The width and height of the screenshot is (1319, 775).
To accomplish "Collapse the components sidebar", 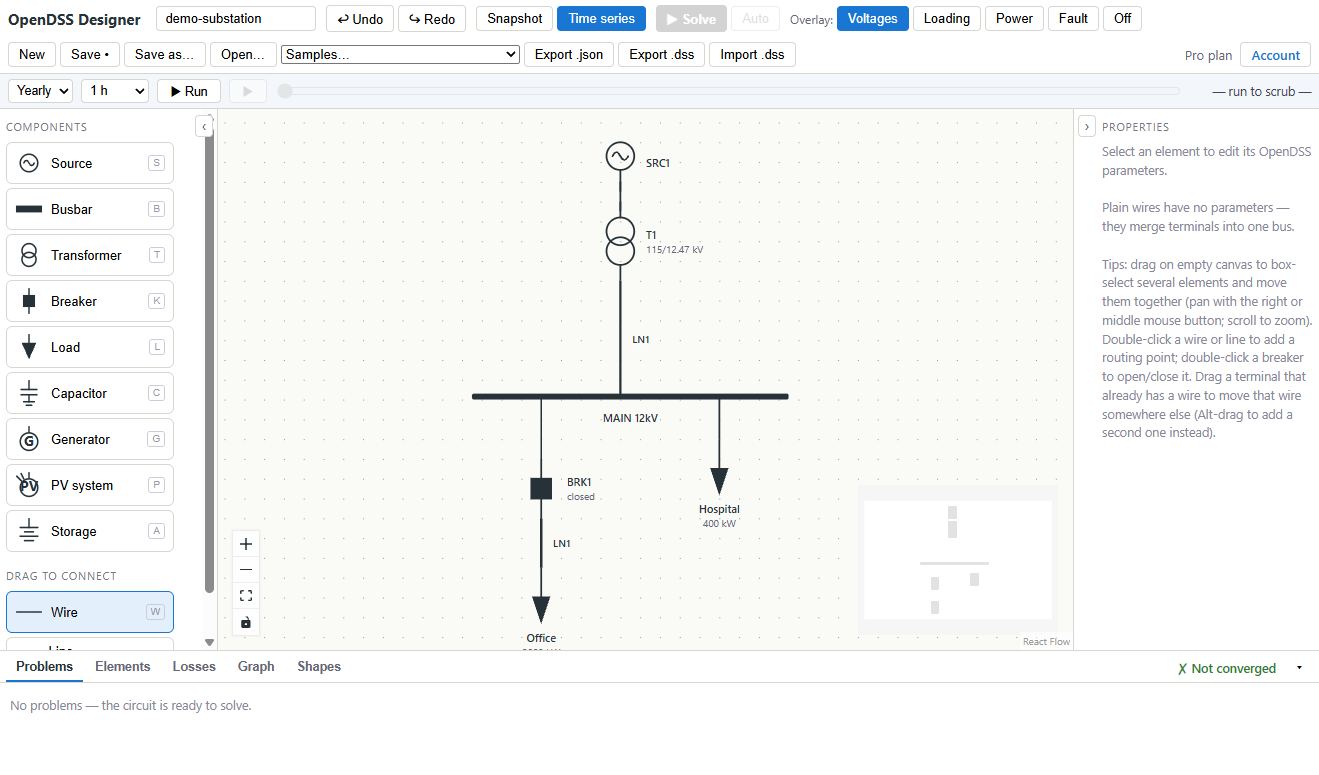I will coord(204,126).
